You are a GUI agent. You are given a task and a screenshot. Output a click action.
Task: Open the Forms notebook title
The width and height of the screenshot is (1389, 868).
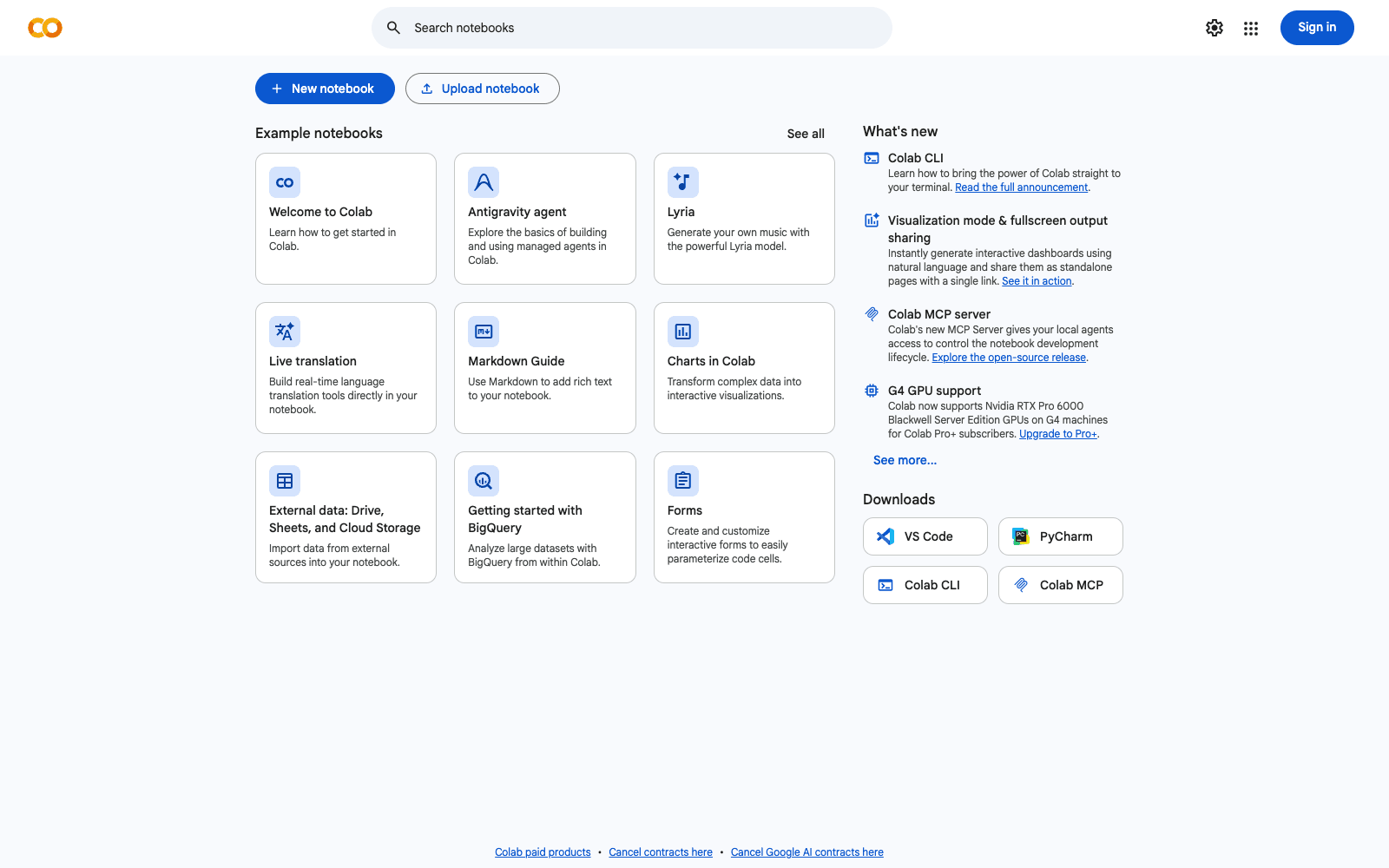click(685, 510)
